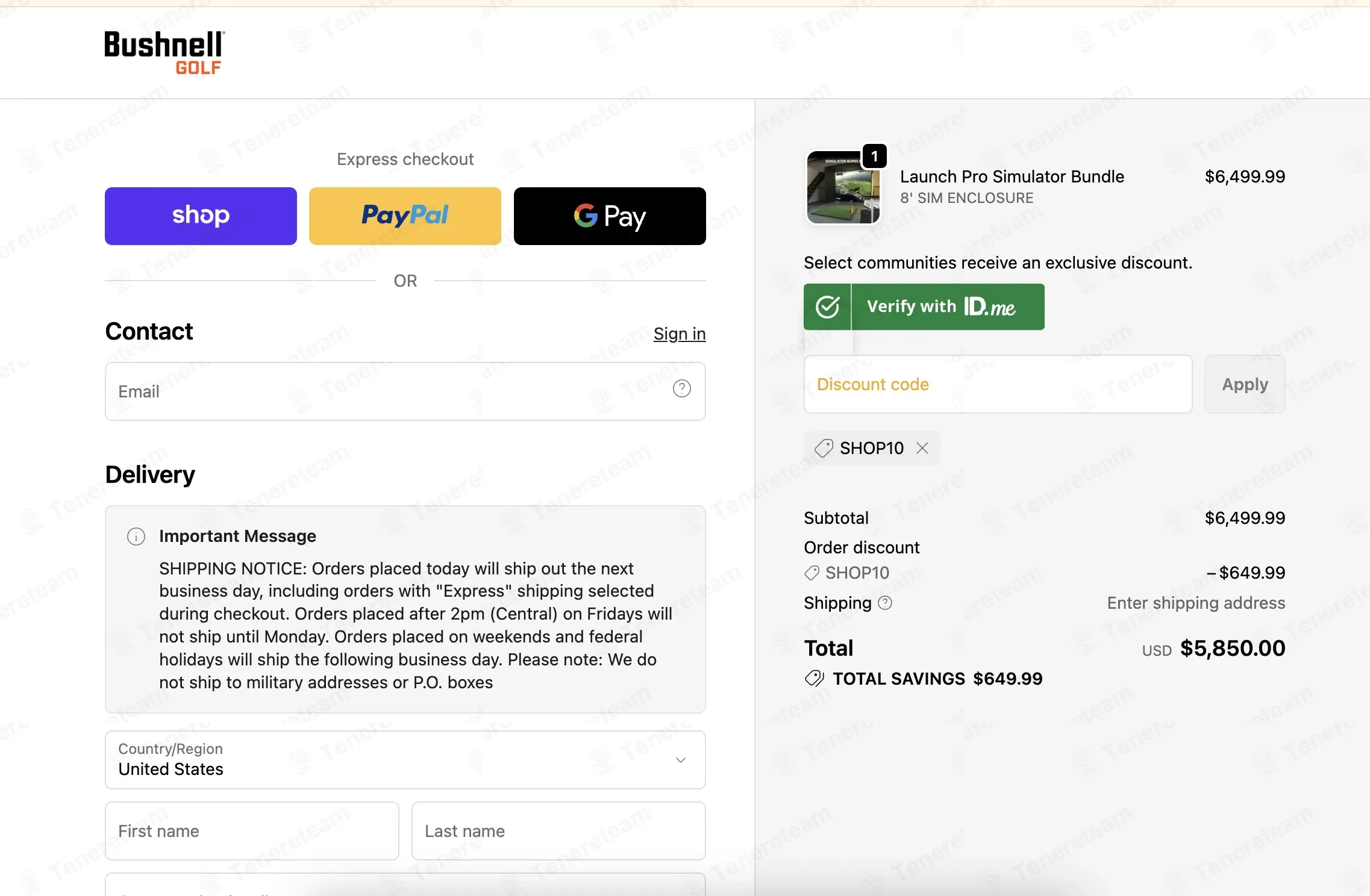Verify with ID.me button
The image size is (1370, 896).
[x=924, y=306]
